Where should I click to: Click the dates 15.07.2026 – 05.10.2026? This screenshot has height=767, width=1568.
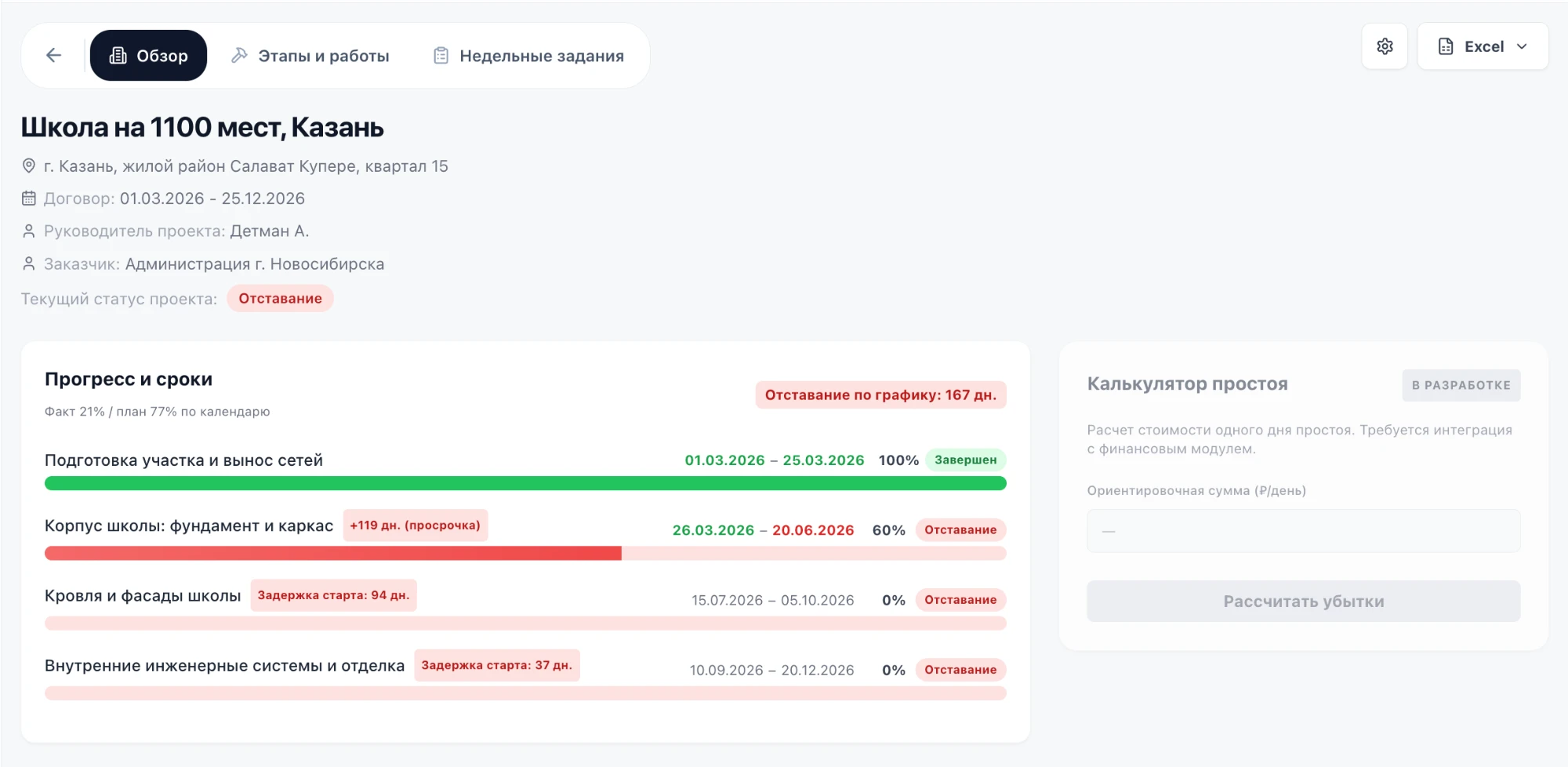[x=772, y=600]
